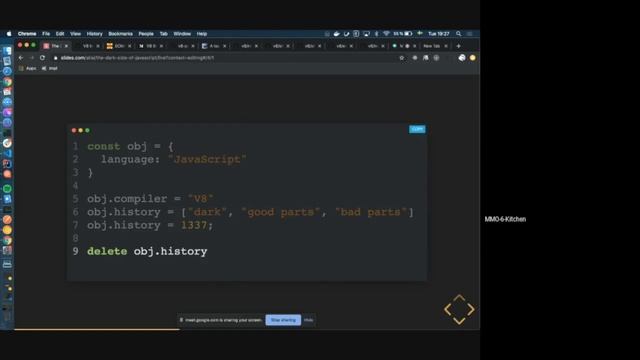Click the browser forward arrow
Image resolution: width=640 pixels, height=360 pixels.
31,58
